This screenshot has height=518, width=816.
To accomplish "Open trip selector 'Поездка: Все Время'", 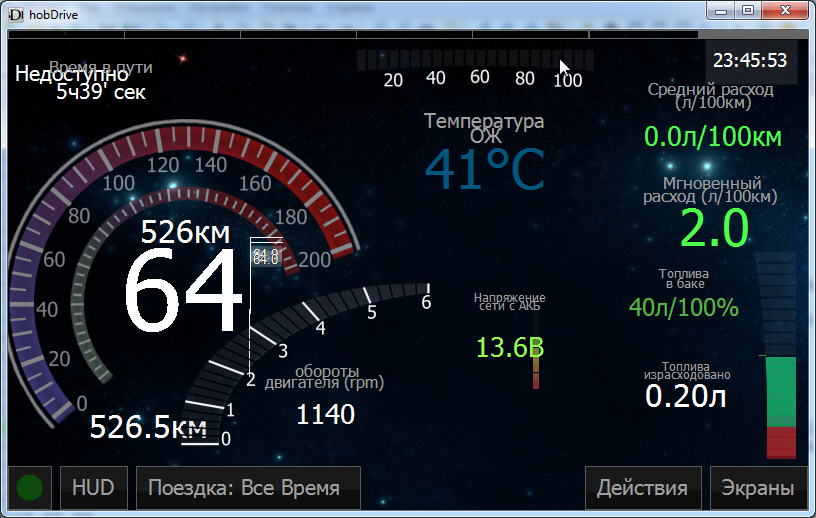I will coord(248,488).
